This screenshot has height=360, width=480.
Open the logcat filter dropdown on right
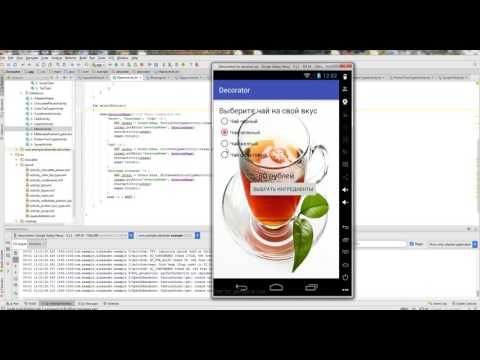[x=452, y=244]
